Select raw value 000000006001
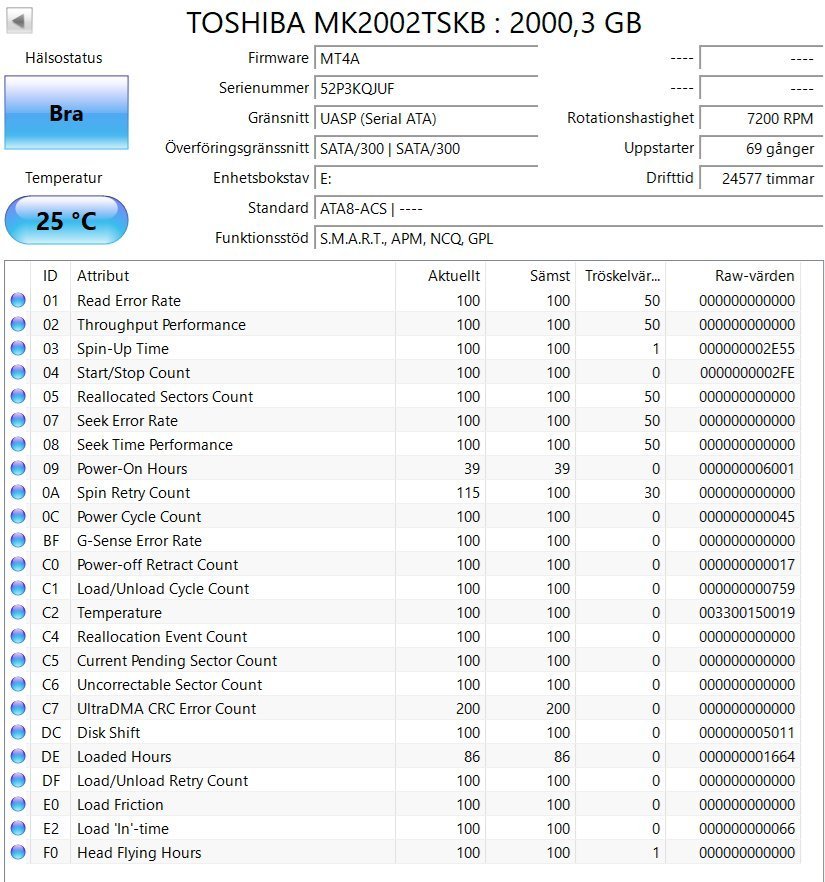The image size is (825, 882). tap(747, 469)
